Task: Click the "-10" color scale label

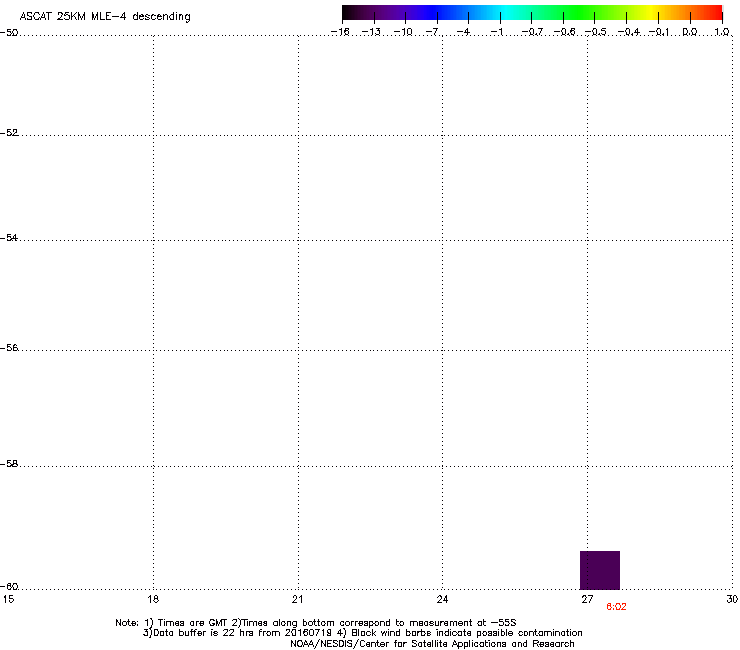Action: 403,32
